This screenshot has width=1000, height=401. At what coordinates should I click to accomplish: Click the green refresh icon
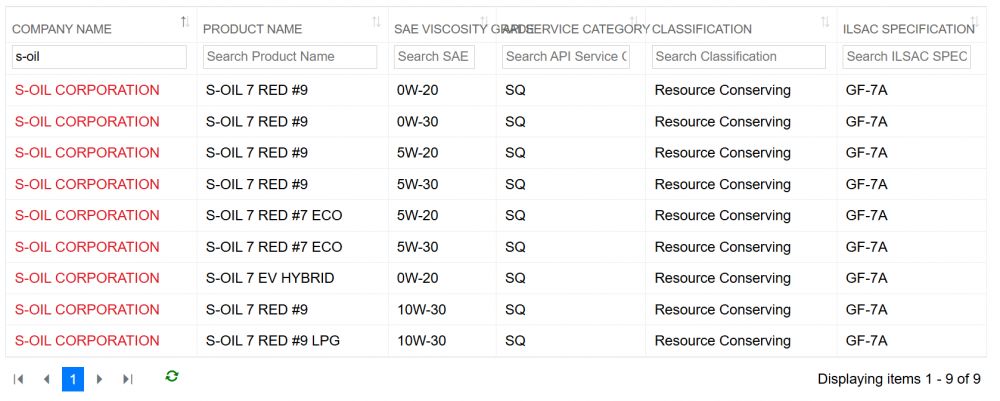(172, 376)
